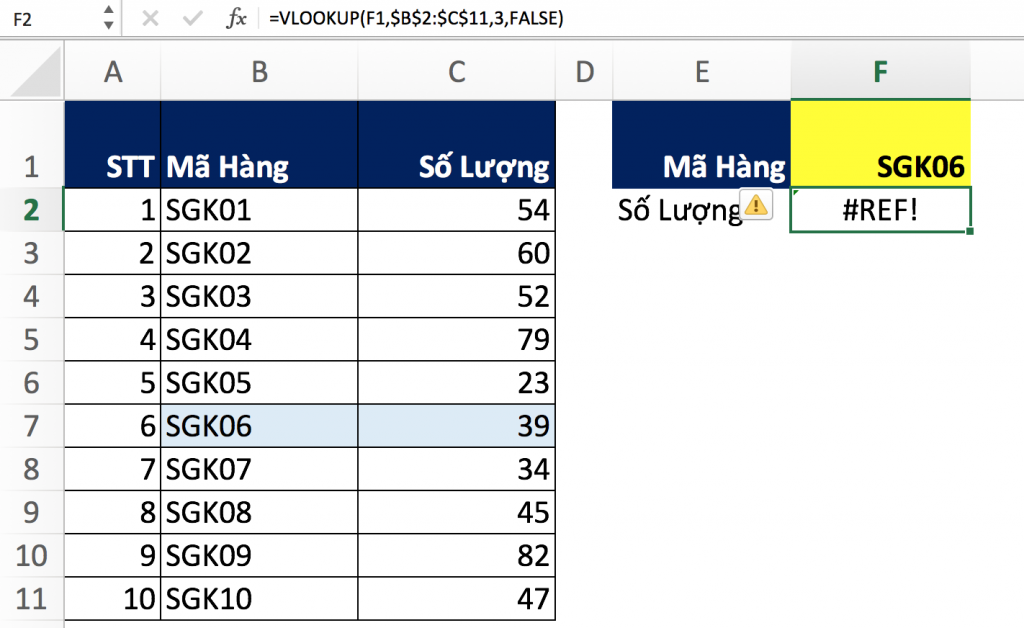
Task: Select column B header
Action: (x=259, y=72)
